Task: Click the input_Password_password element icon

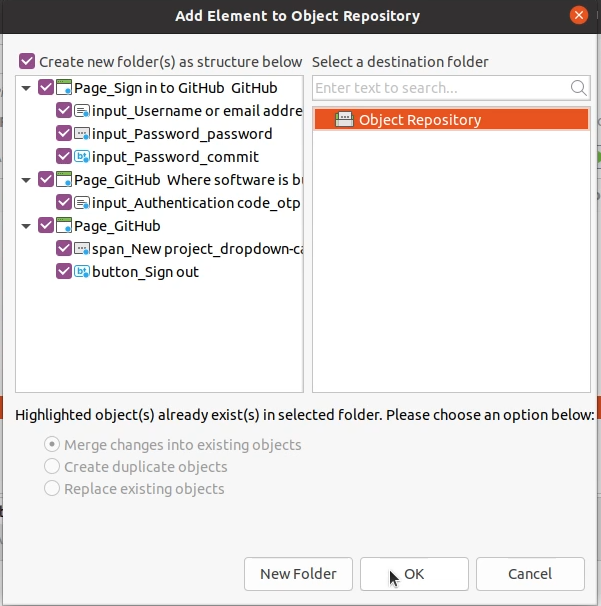Action: pyautogui.click(x=82, y=134)
